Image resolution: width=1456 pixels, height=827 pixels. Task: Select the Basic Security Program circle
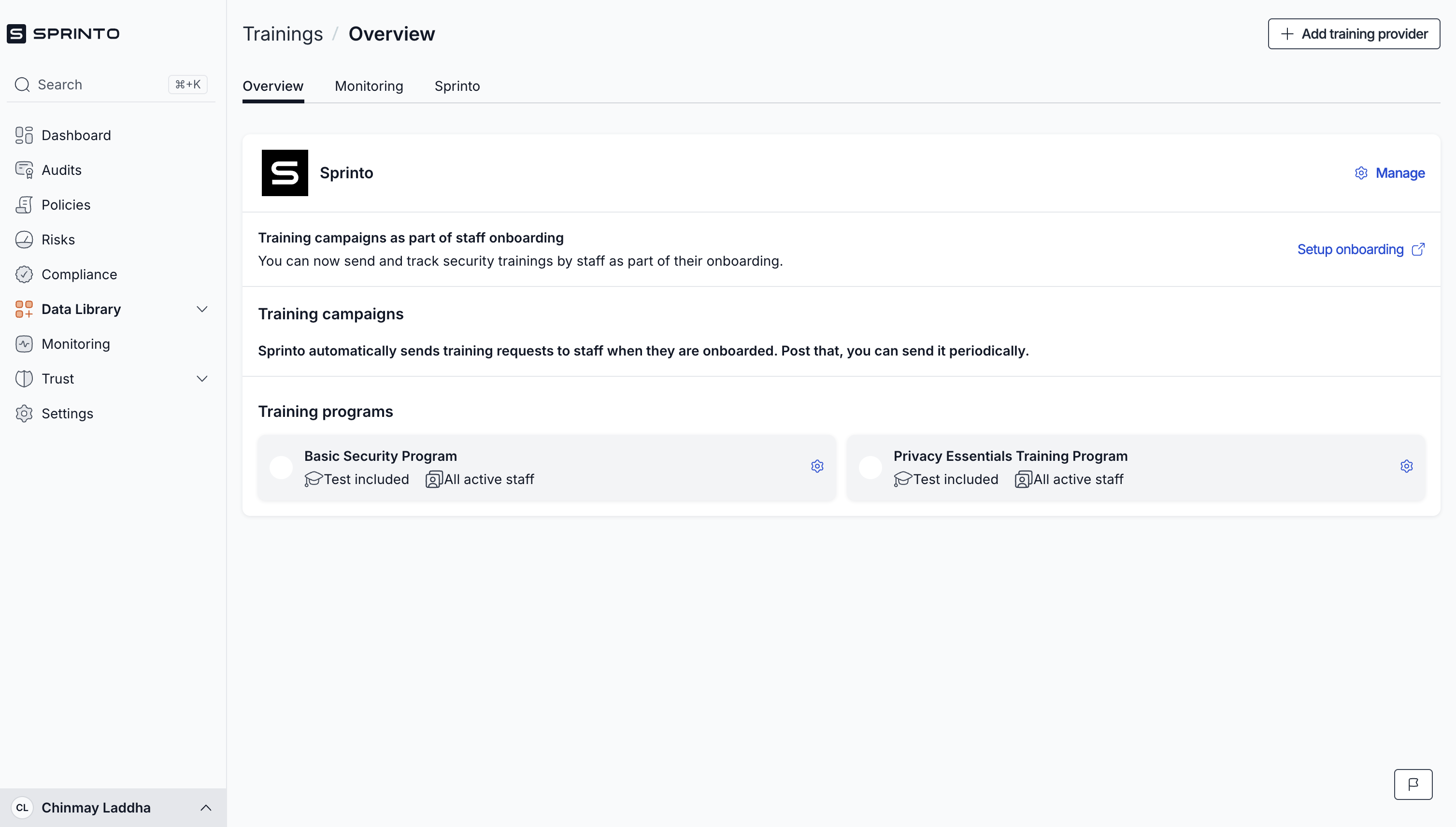click(281, 468)
